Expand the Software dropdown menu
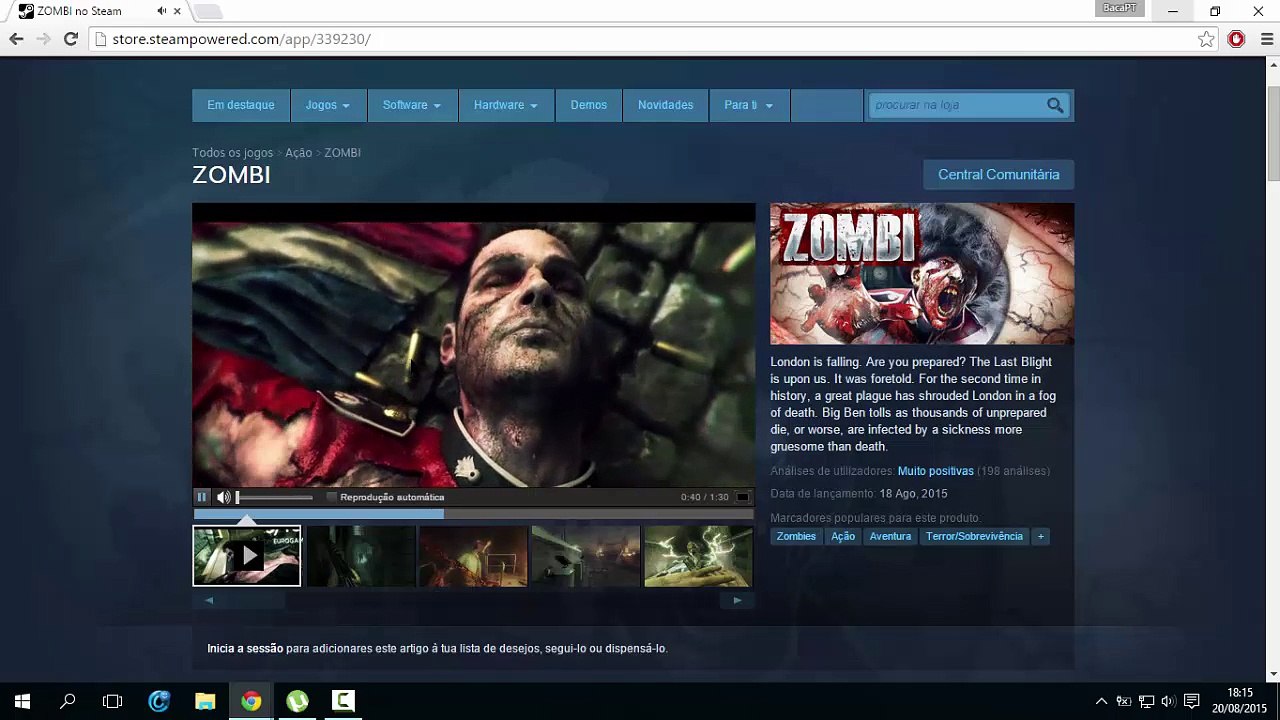Viewport: 1280px width, 720px height. (x=412, y=105)
